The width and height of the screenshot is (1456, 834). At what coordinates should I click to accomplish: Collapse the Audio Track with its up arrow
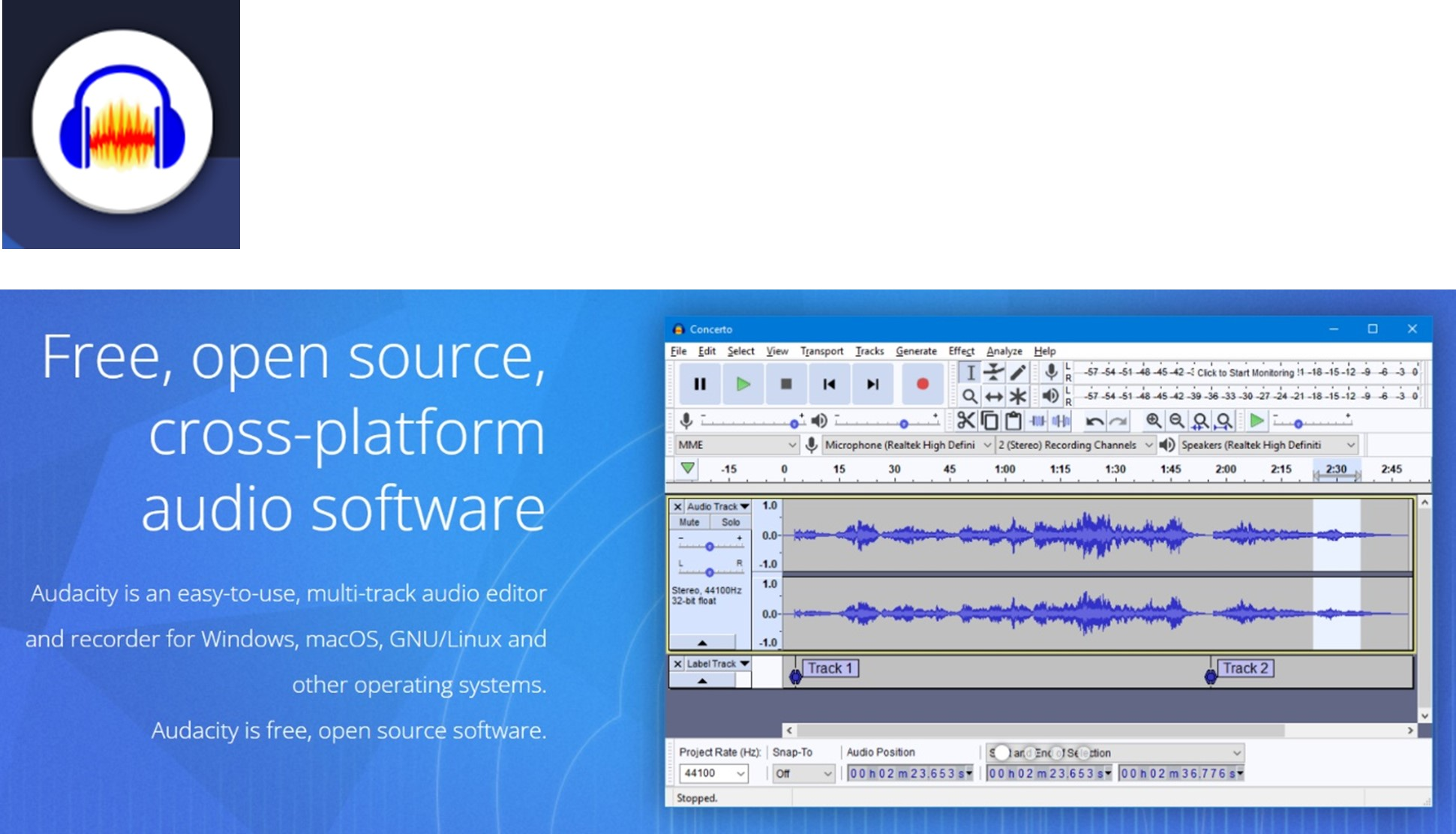[702, 643]
